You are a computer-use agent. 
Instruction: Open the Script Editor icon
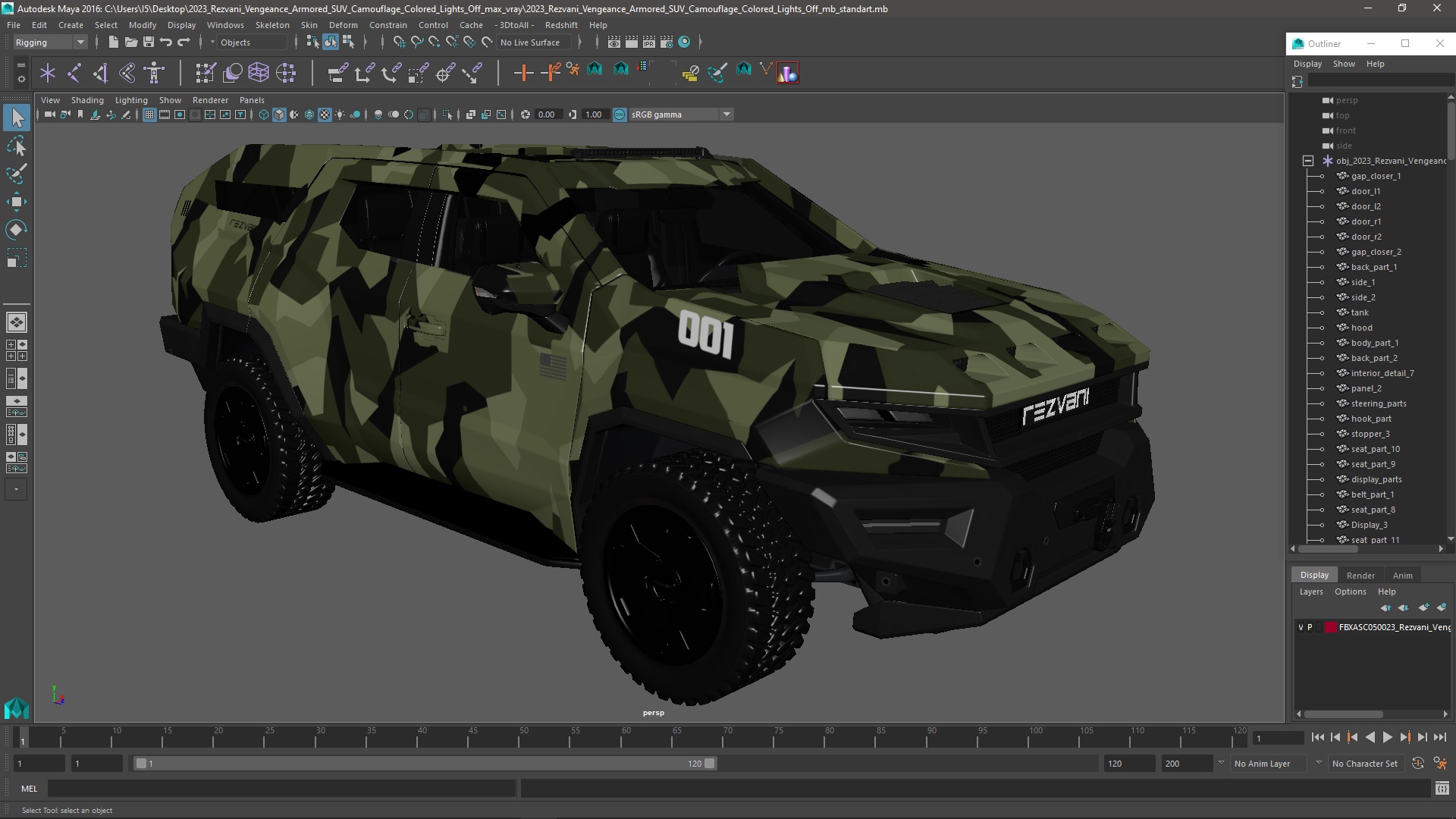[x=1442, y=789]
